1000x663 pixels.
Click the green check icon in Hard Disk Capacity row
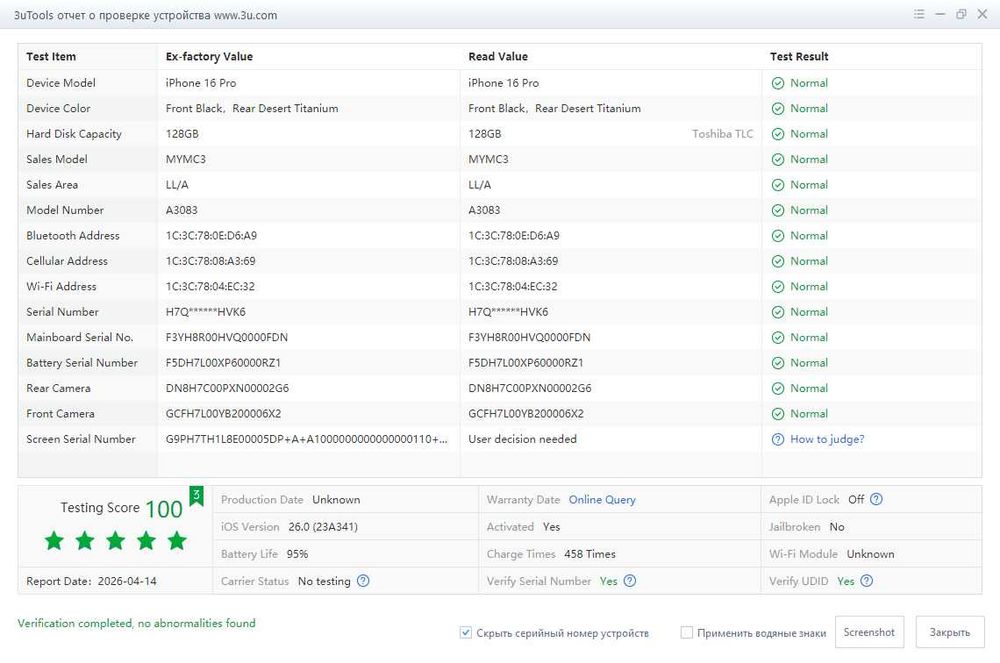click(777, 134)
